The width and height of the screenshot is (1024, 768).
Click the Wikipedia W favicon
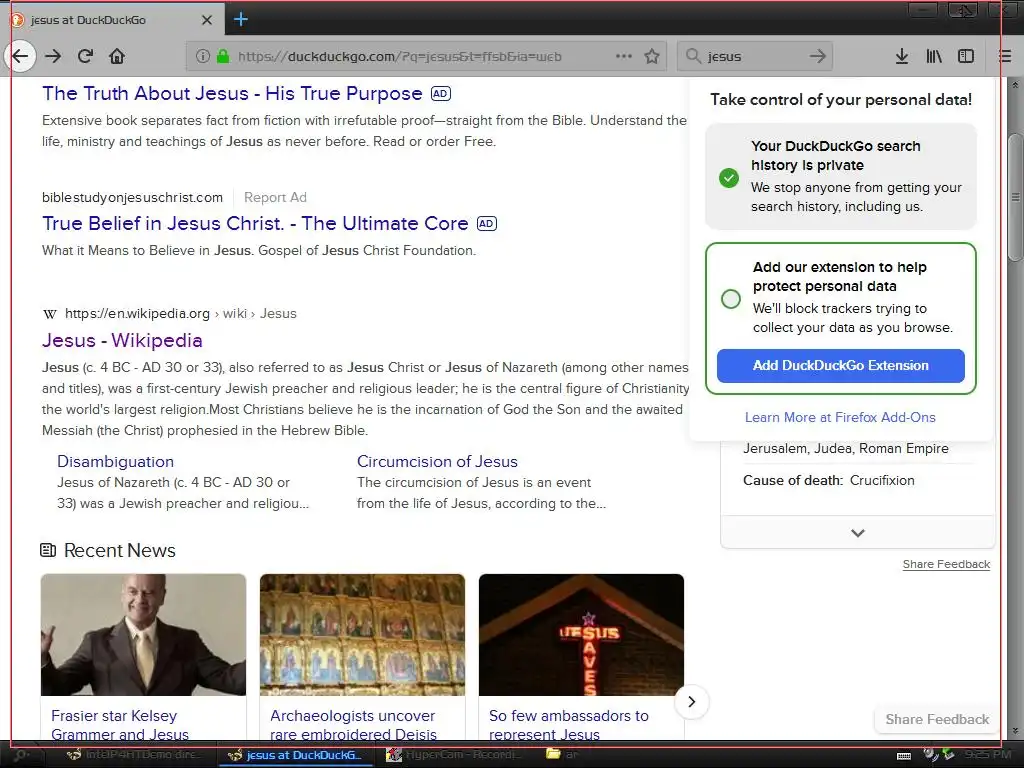pos(50,314)
